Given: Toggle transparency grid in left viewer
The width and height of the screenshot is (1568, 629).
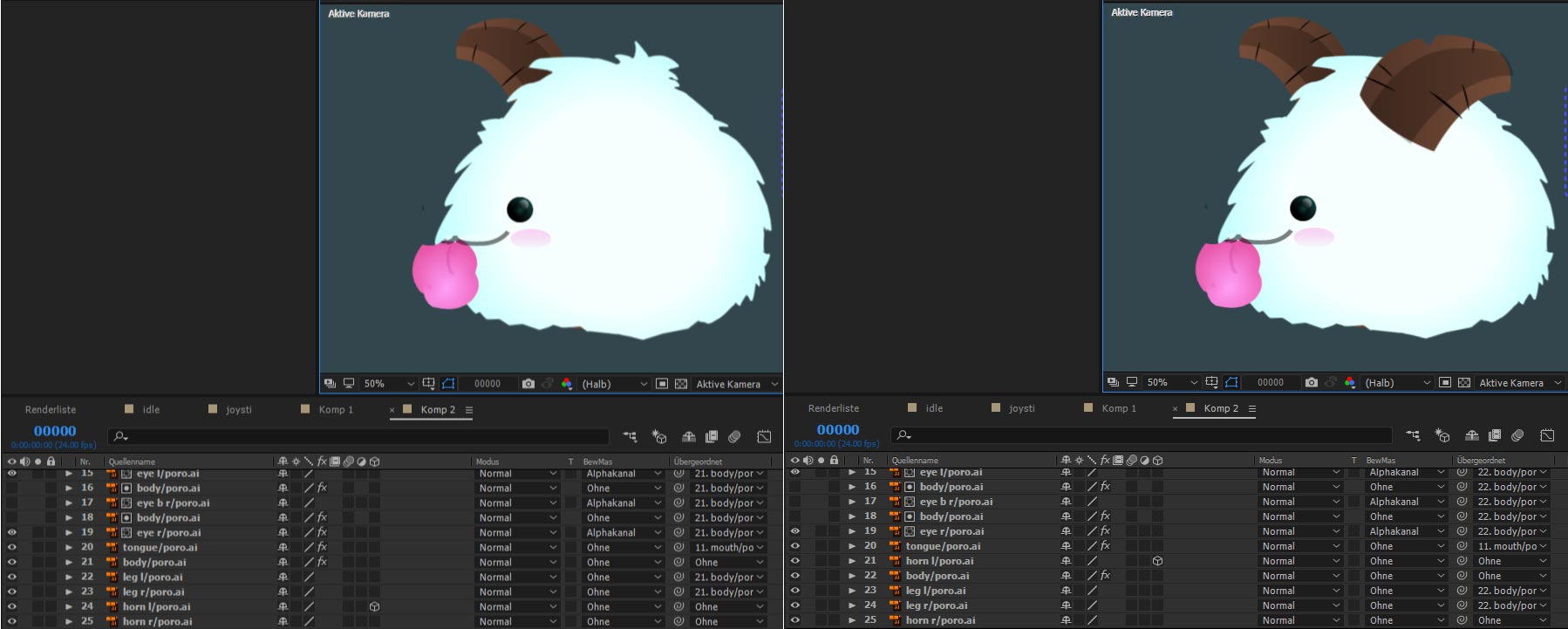Looking at the screenshot, I should pos(681,384).
